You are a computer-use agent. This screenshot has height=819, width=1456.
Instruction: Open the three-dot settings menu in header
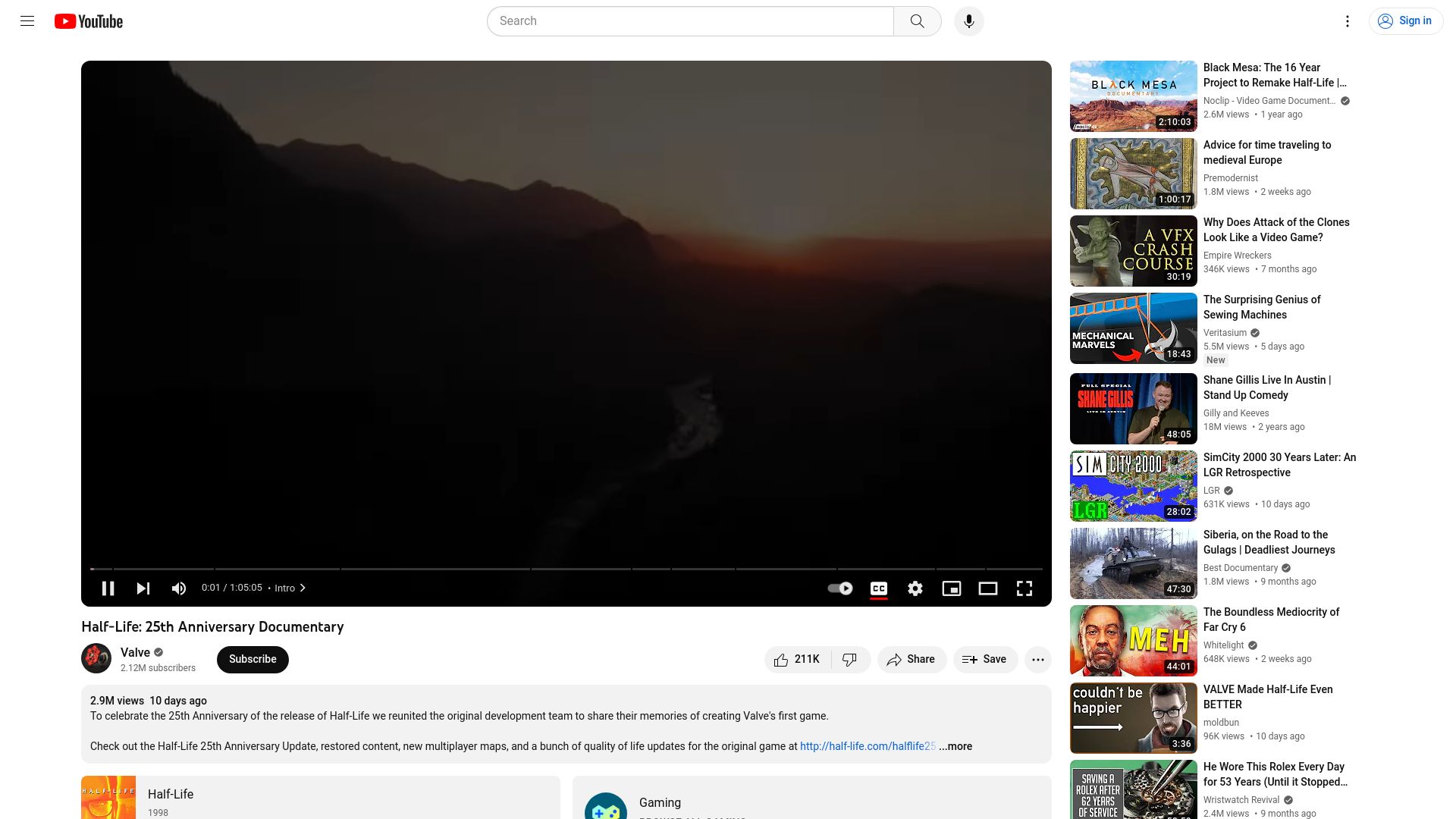click(1348, 21)
